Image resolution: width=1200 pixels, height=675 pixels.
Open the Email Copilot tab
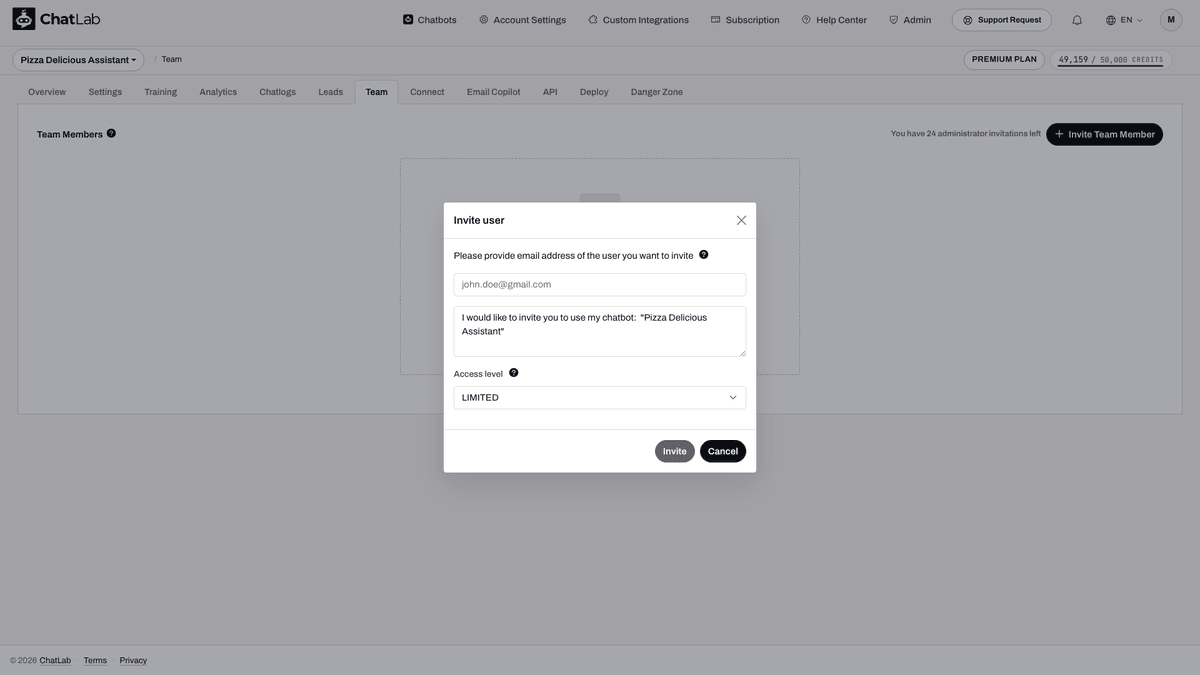coord(494,92)
